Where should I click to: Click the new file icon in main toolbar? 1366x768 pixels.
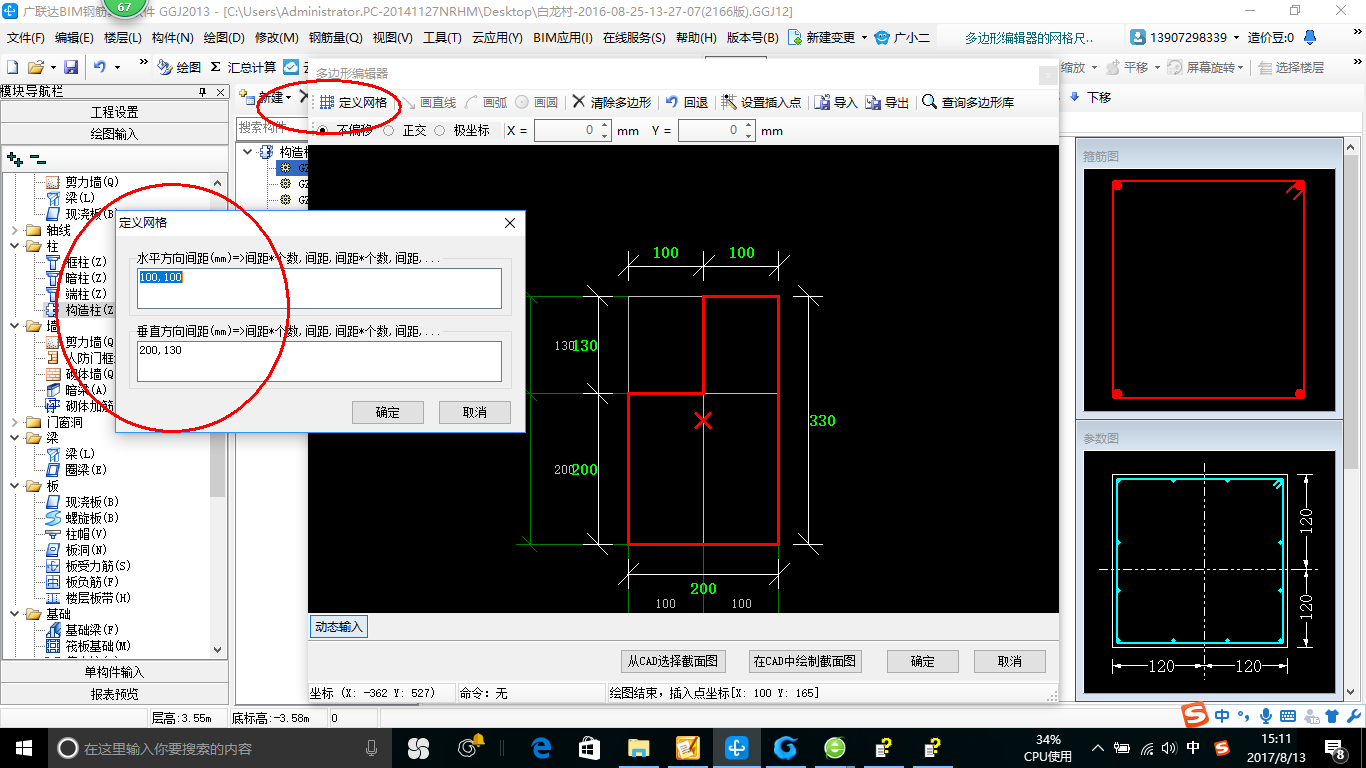point(12,67)
